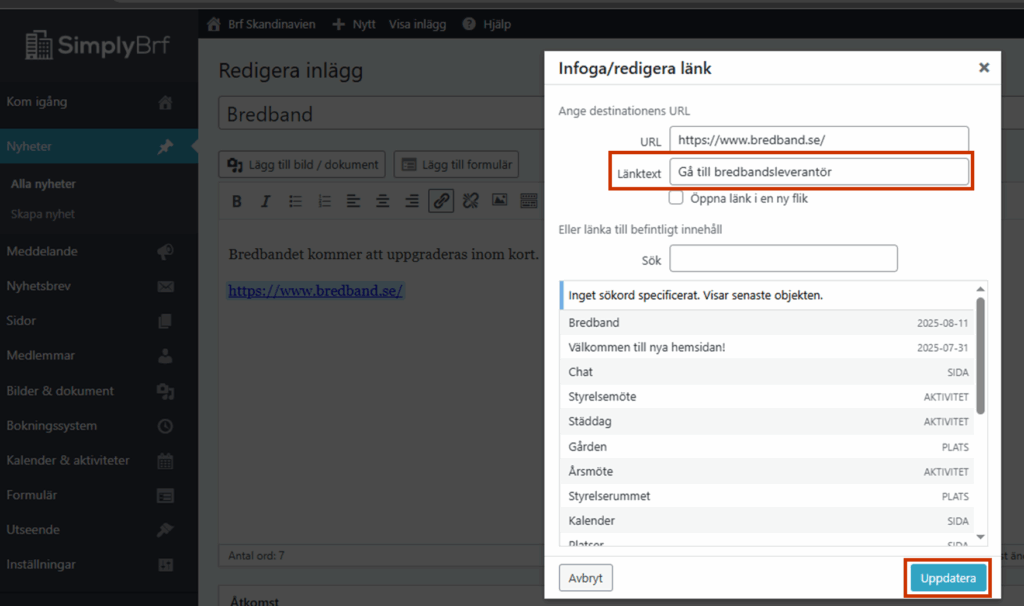Click the Sök search field
This screenshot has height=606, width=1024.
784,259
